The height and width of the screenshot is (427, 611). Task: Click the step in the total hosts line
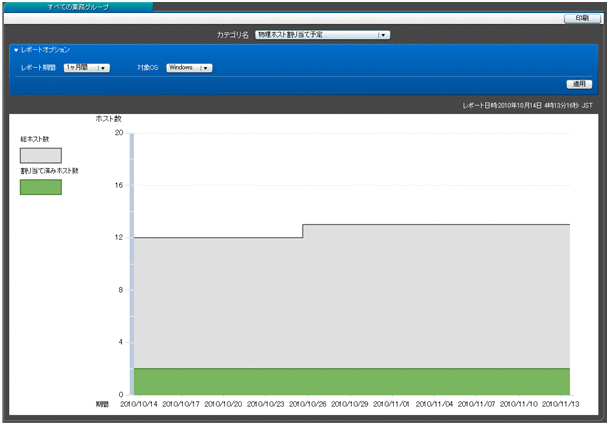tap(303, 231)
